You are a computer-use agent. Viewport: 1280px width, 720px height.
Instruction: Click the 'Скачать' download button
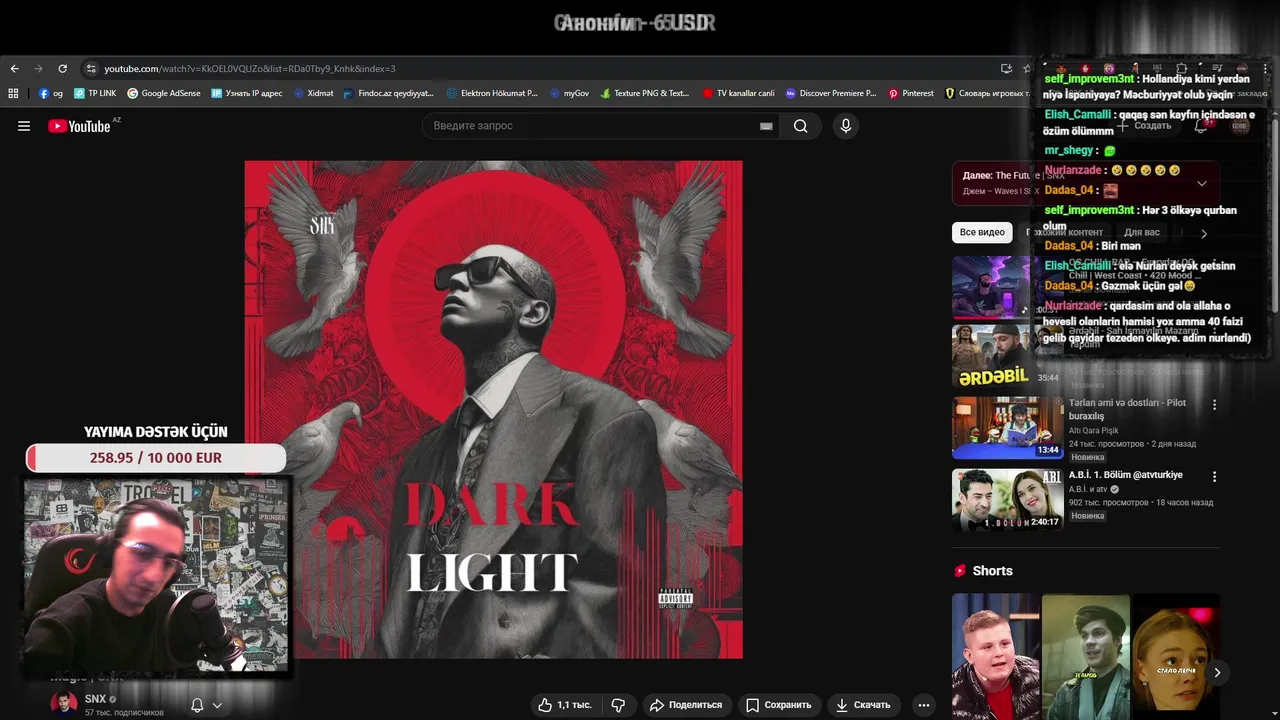(x=863, y=705)
